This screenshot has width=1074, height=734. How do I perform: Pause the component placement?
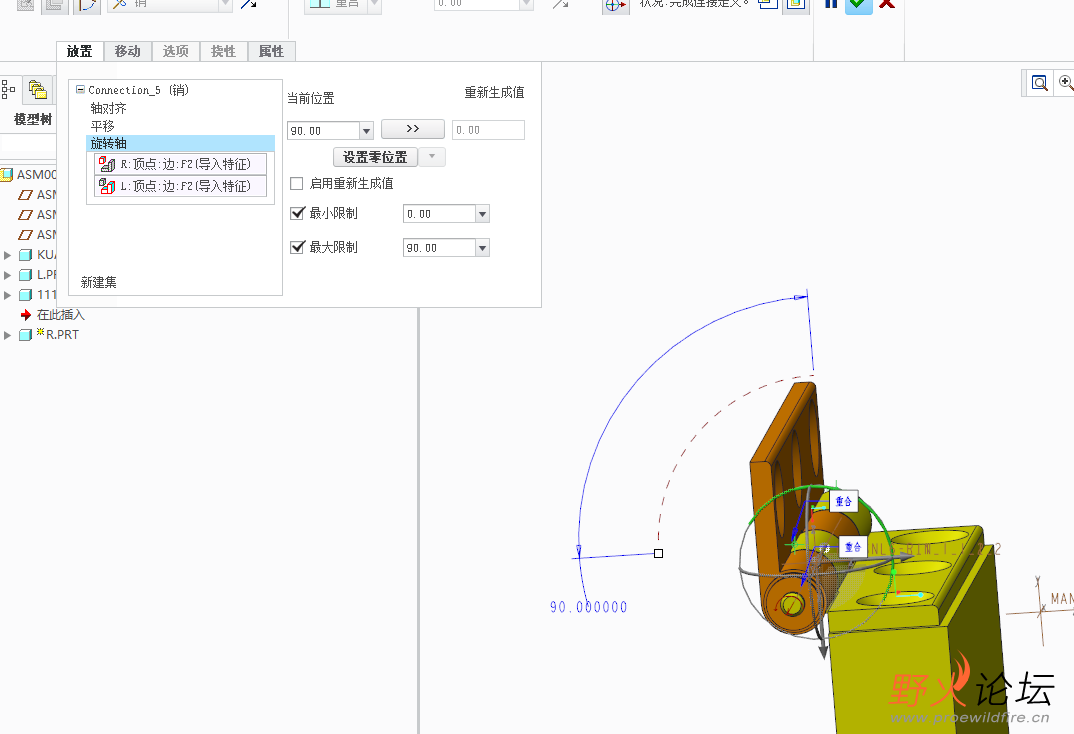(831, 3)
